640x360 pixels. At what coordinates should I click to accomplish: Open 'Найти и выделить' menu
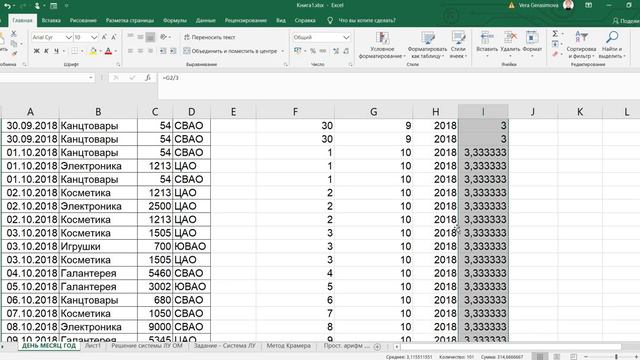(x=612, y=45)
